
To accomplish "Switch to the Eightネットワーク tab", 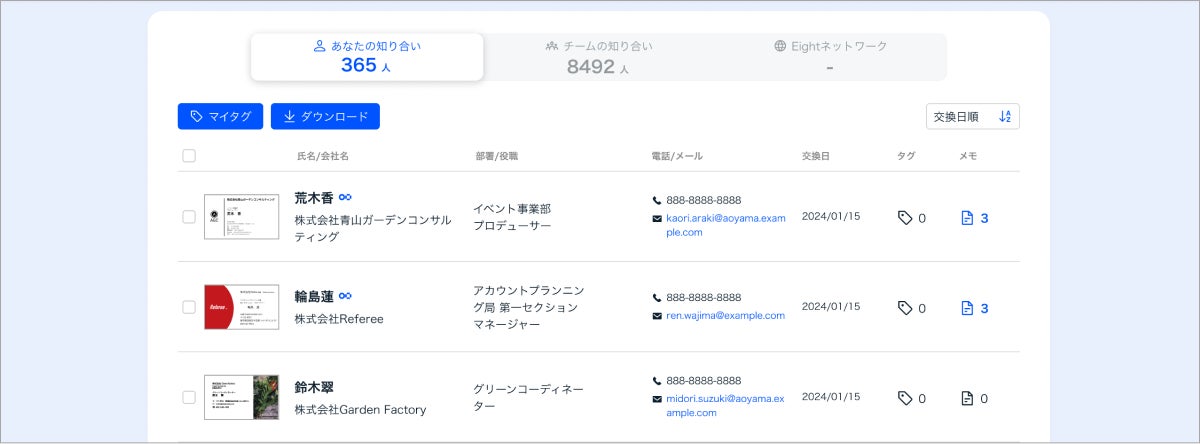I will click(830, 57).
